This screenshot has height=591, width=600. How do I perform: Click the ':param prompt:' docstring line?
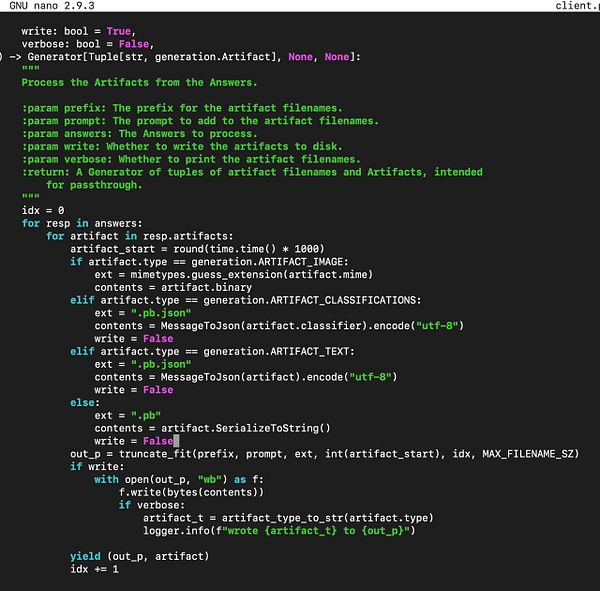coord(200,121)
